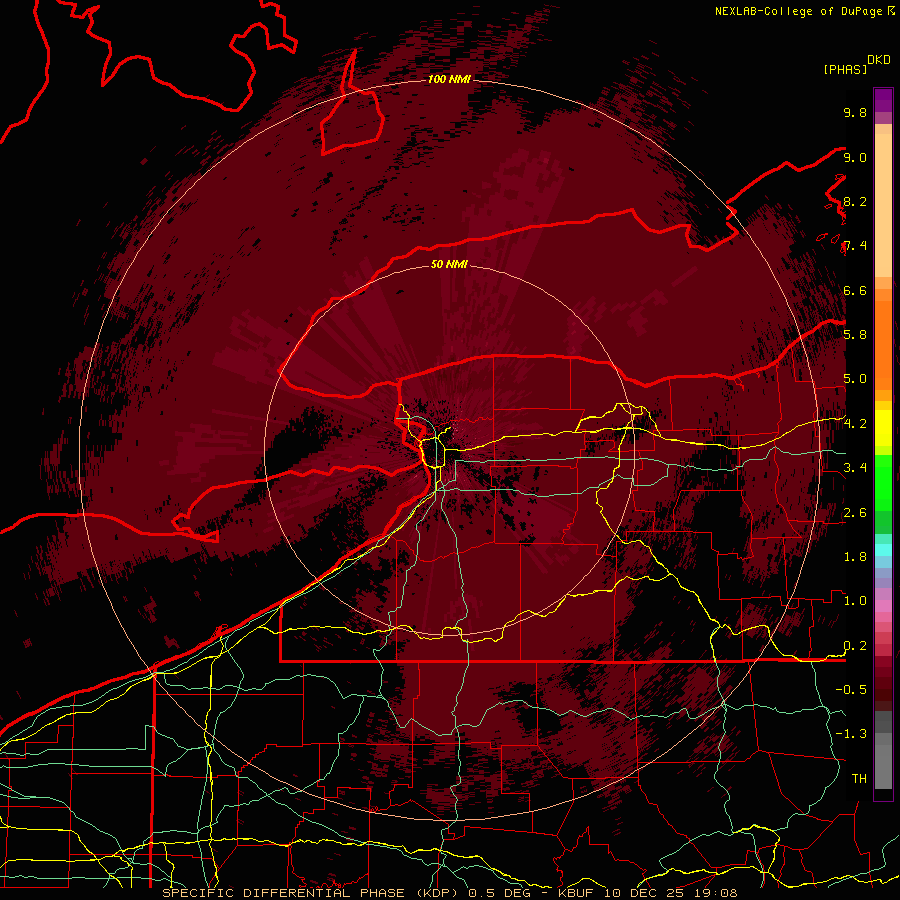Click the KBUF 10 DEC 25 19:08 timestamp
Screen dimensions: 900x900
pyautogui.click(x=647, y=893)
